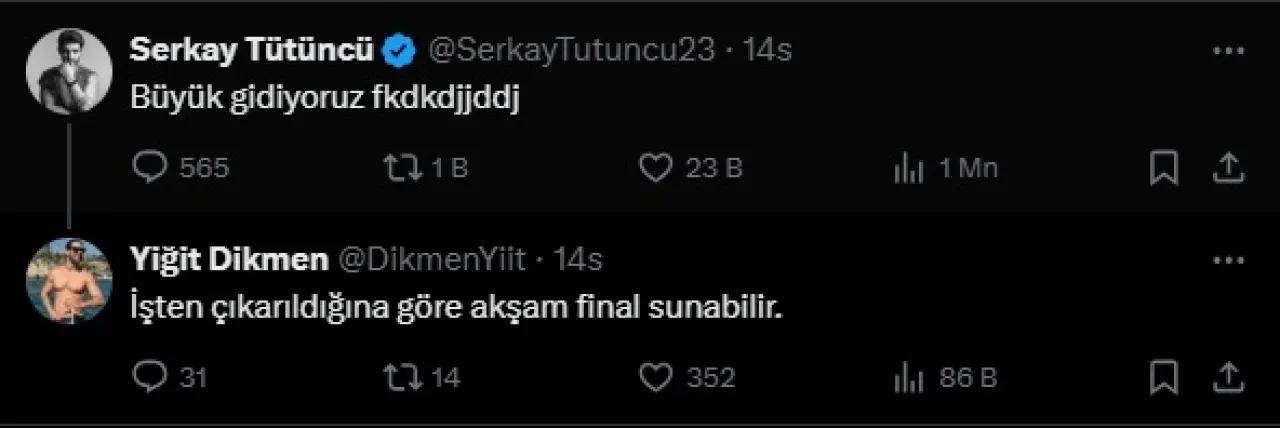Open more options on Yiğit Dikmen's reply

tap(1227, 260)
